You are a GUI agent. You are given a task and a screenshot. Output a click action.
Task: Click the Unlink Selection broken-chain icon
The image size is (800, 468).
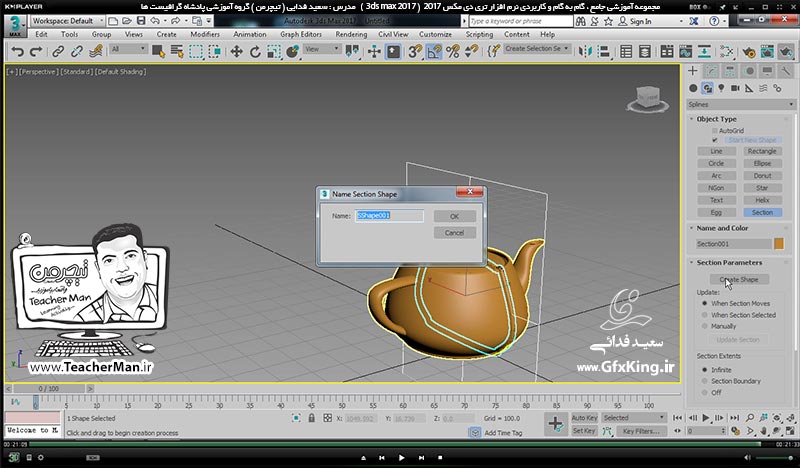tap(77, 52)
